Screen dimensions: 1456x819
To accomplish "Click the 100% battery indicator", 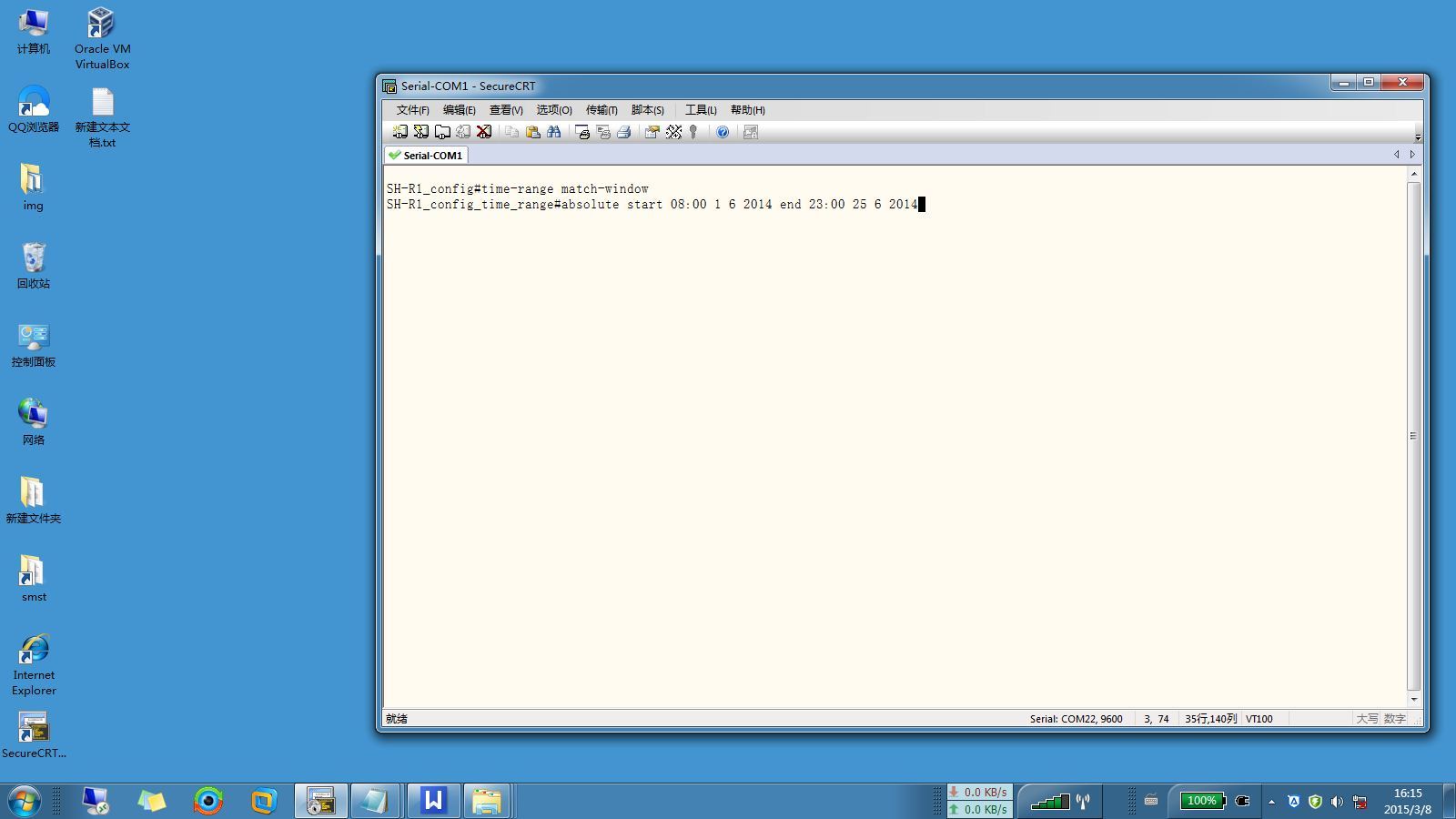I will click(1202, 801).
